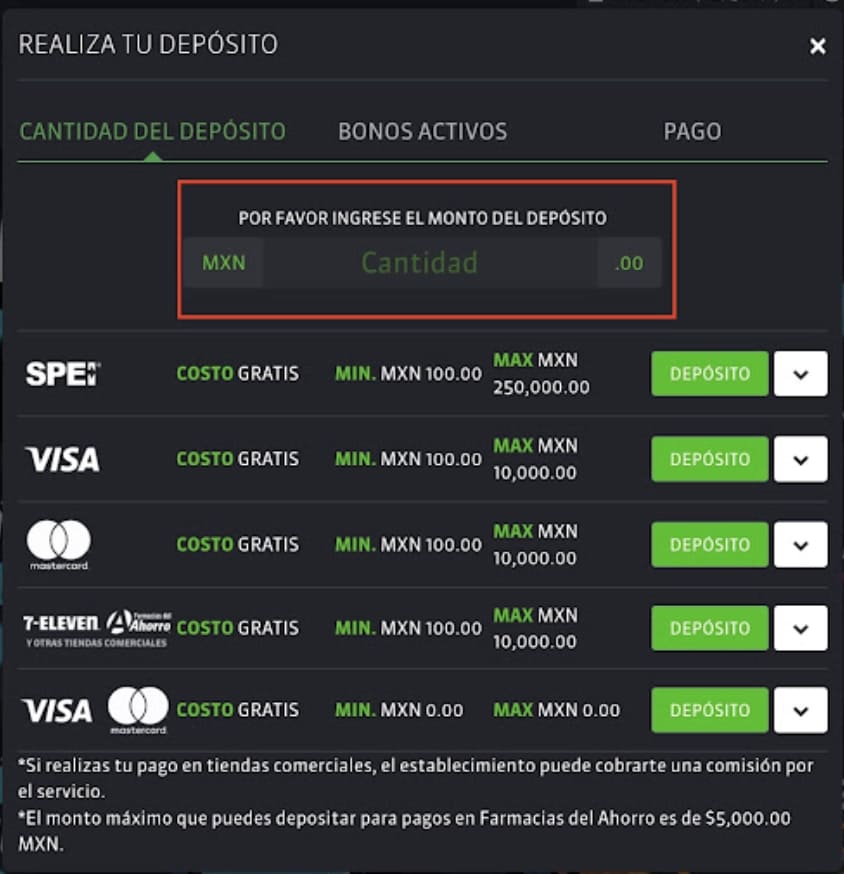844x874 pixels.
Task: Expand the Mastercard deposit details
Action: pyautogui.click(x=800, y=545)
